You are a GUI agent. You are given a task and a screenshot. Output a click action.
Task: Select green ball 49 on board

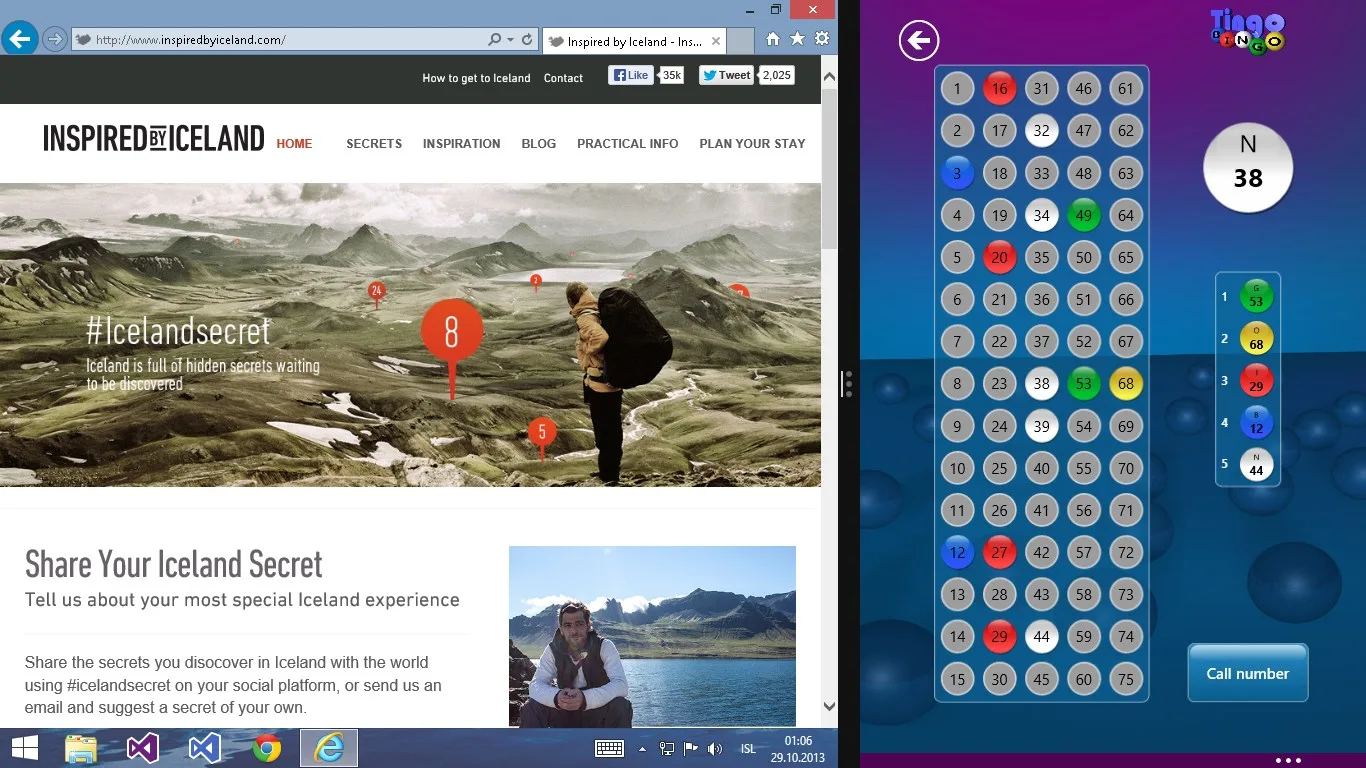point(1084,215)
